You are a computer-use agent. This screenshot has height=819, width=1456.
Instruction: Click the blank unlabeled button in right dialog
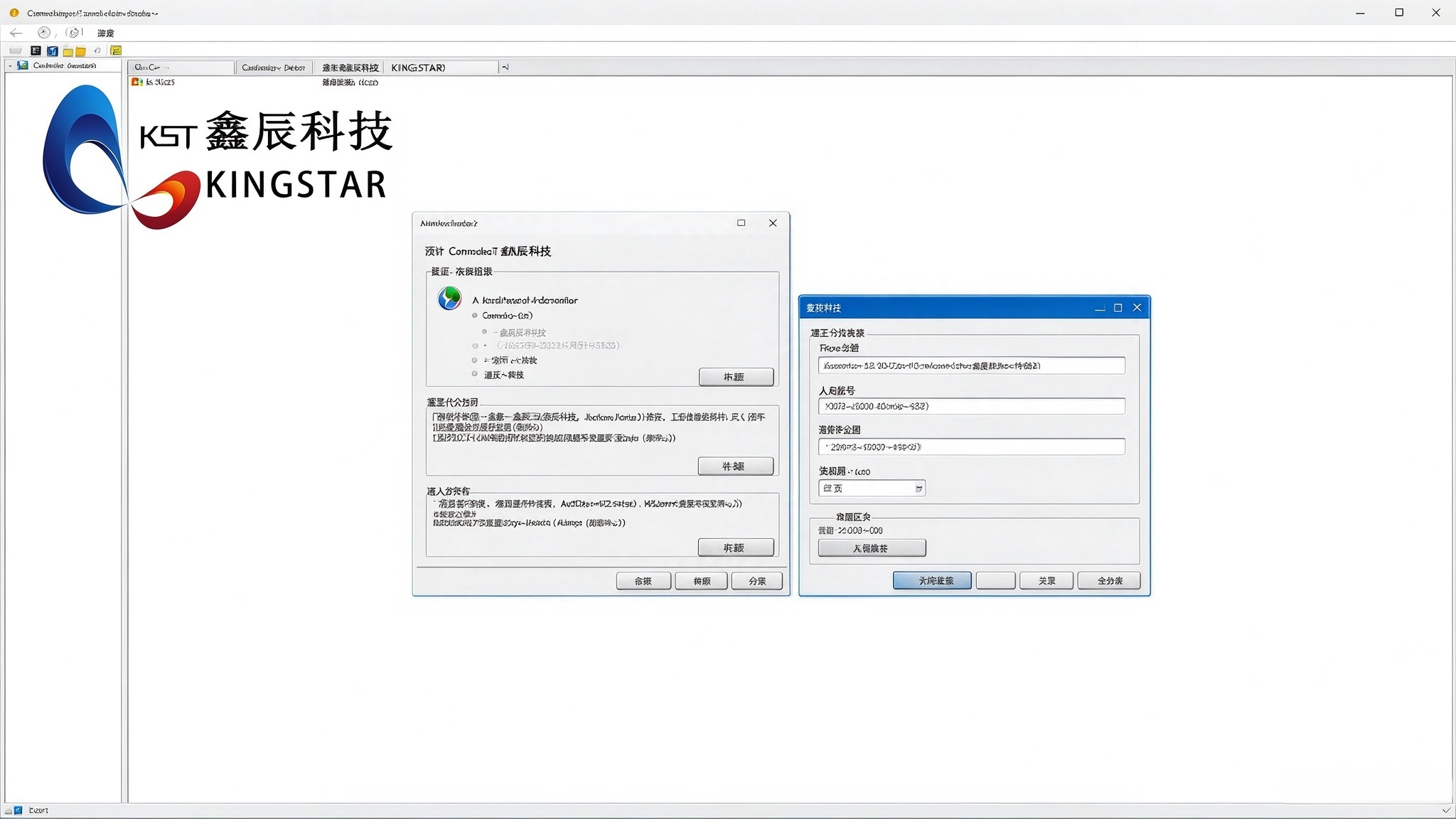pyautogui.click(x=995, y=581)
